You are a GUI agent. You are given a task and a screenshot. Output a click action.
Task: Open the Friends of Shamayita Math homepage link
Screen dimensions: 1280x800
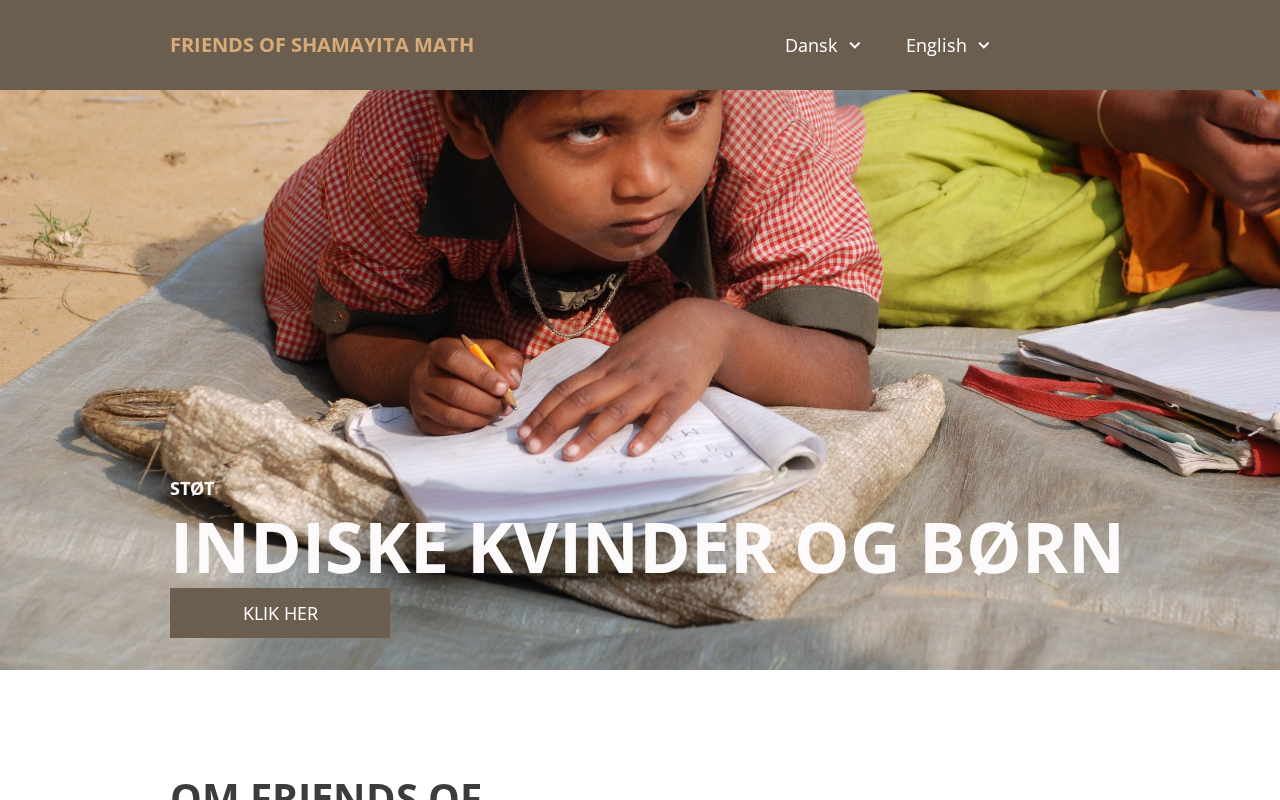322,45
